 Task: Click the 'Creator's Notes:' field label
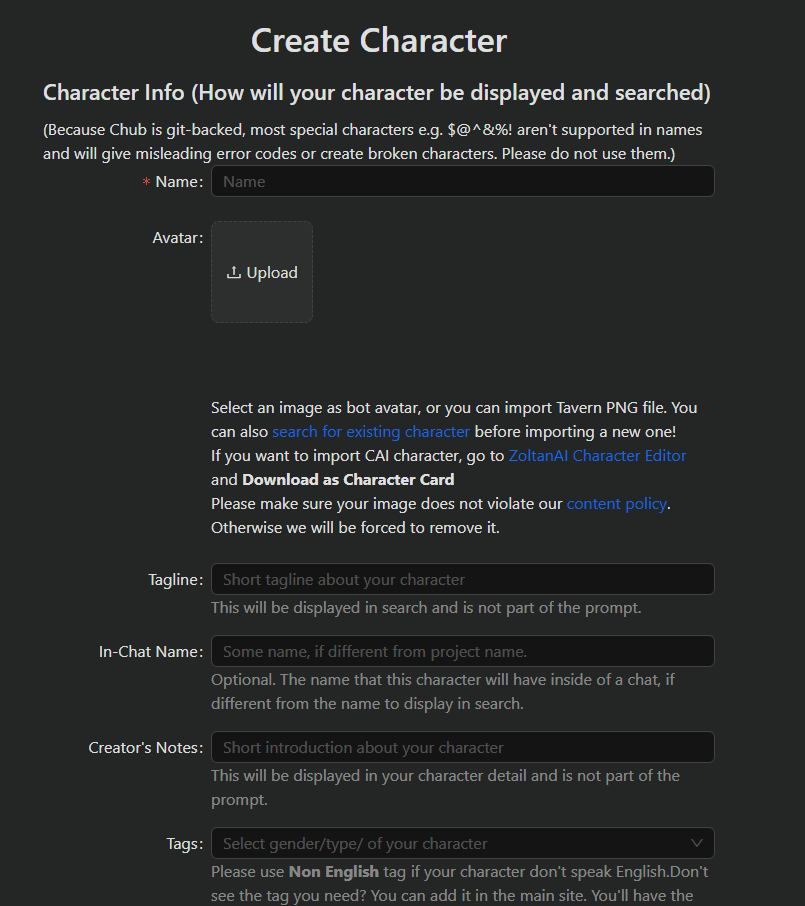click(x=146, y=748)
